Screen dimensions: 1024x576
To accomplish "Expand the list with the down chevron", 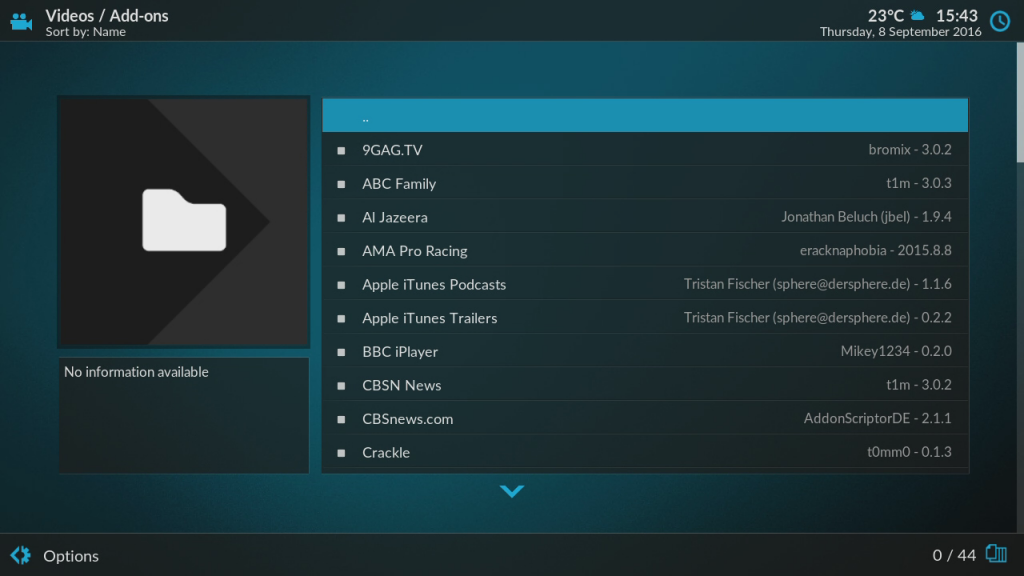I will pos(512,491).
